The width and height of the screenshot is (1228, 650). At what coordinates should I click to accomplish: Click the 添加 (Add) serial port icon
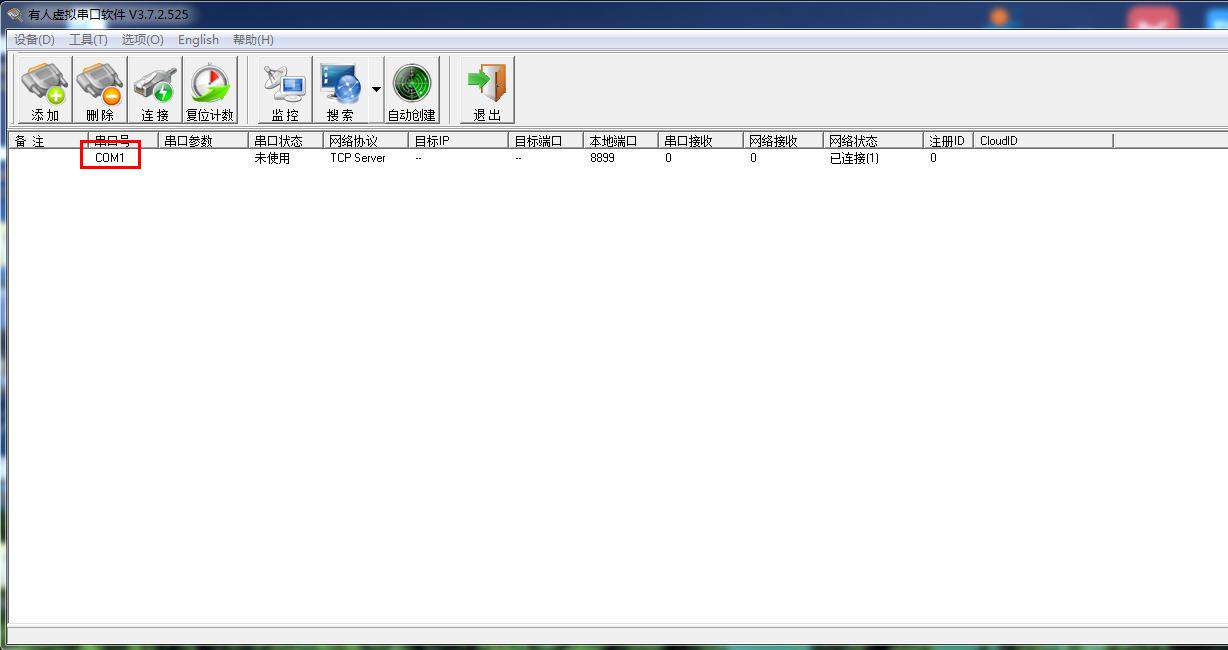click(45, 90)
